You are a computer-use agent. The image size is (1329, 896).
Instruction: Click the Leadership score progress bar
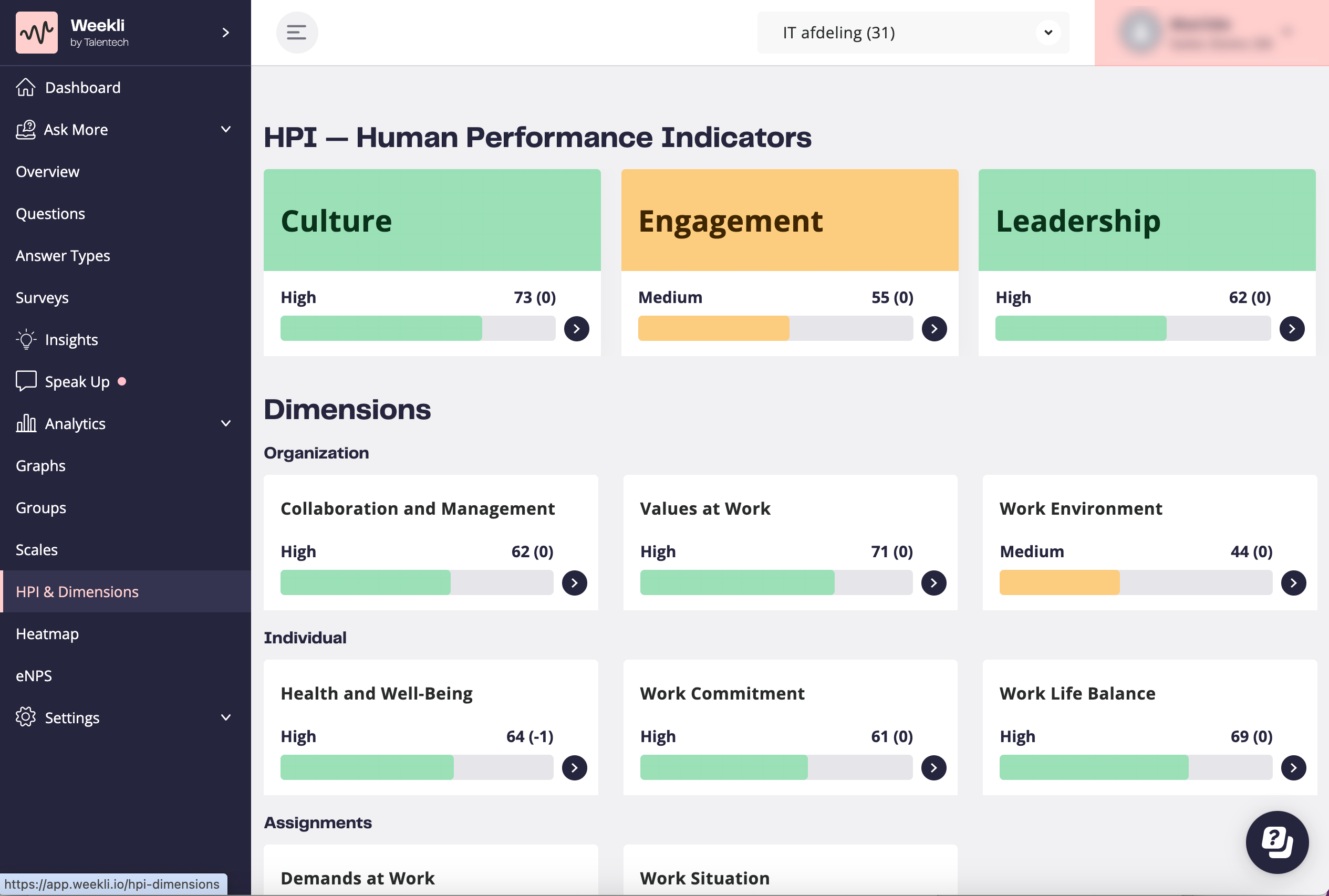pos(1133,329)
